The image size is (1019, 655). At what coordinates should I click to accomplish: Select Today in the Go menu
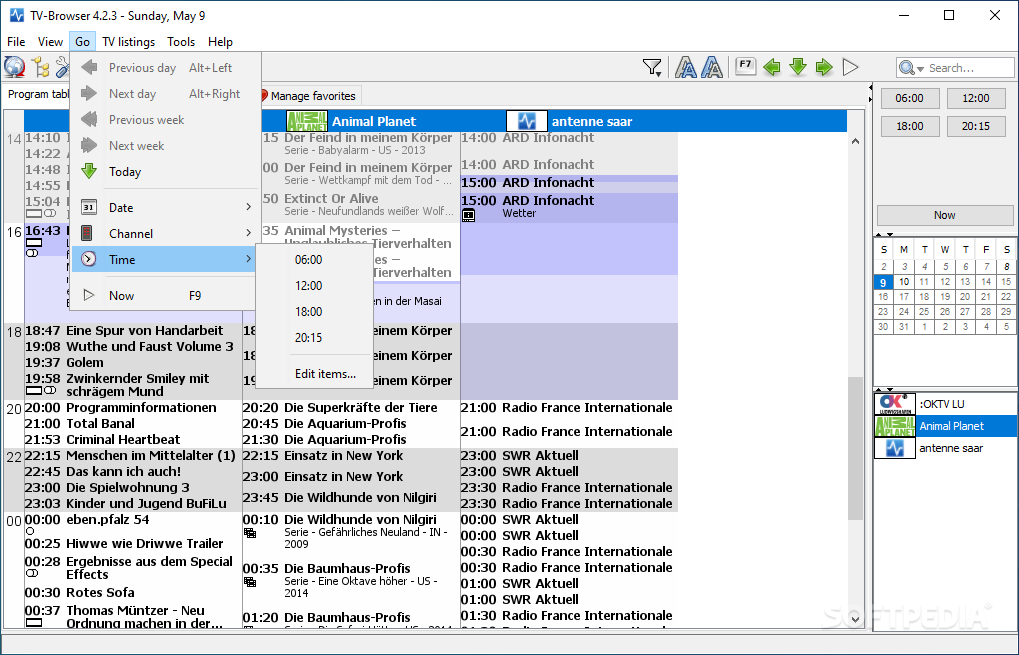point(162,172)
